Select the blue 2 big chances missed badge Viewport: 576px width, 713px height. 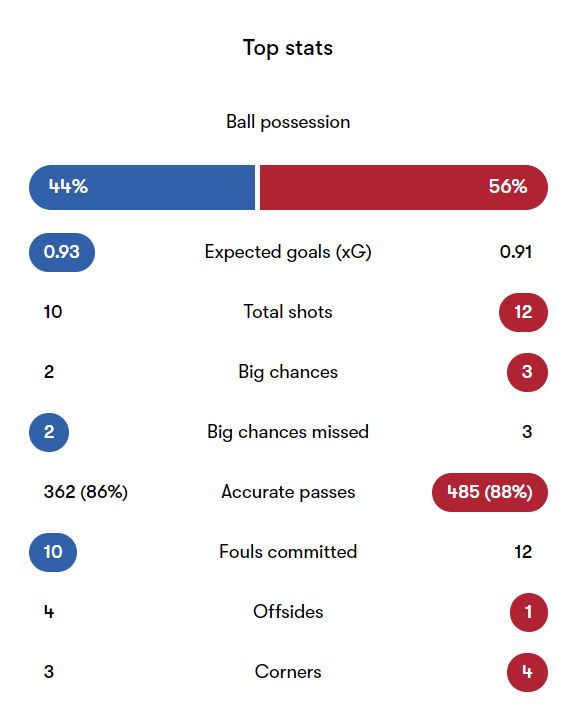49,432
